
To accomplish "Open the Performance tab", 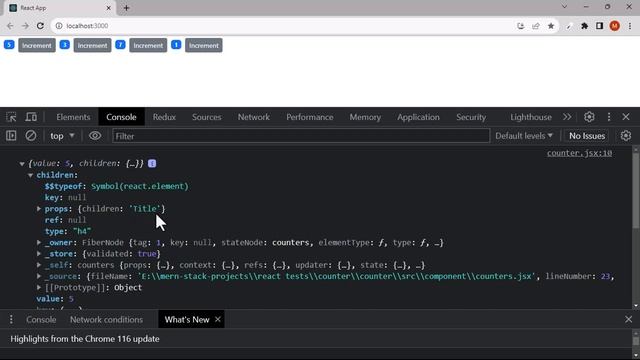I will coord(309,117).
